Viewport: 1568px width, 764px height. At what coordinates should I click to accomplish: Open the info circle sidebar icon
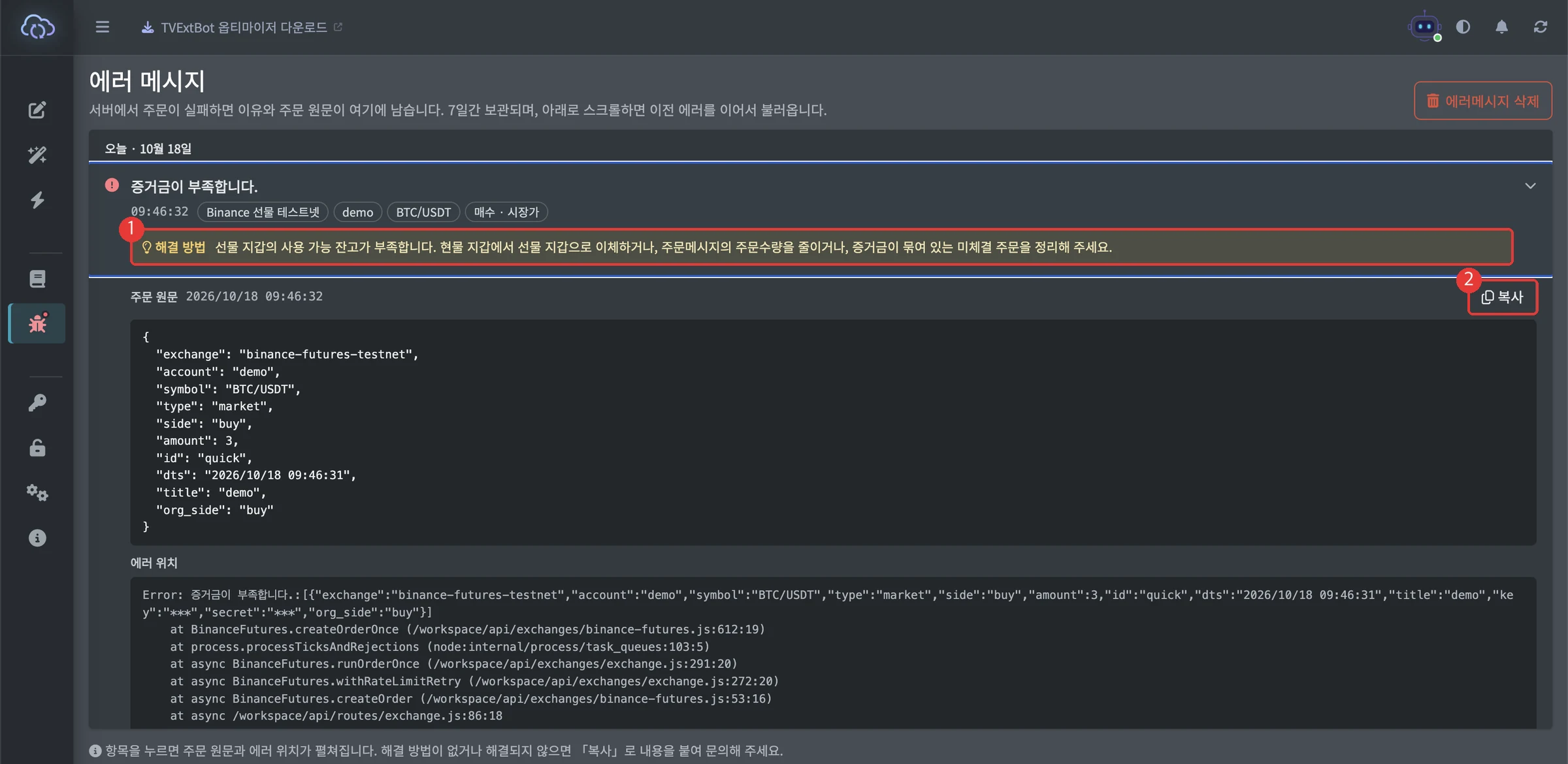click(37, 538)
